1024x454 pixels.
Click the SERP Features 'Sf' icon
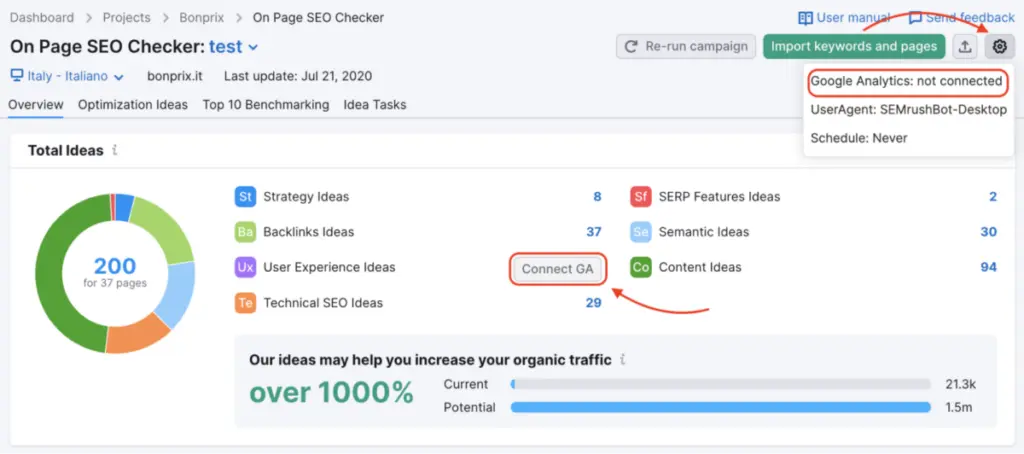point(641,197)
